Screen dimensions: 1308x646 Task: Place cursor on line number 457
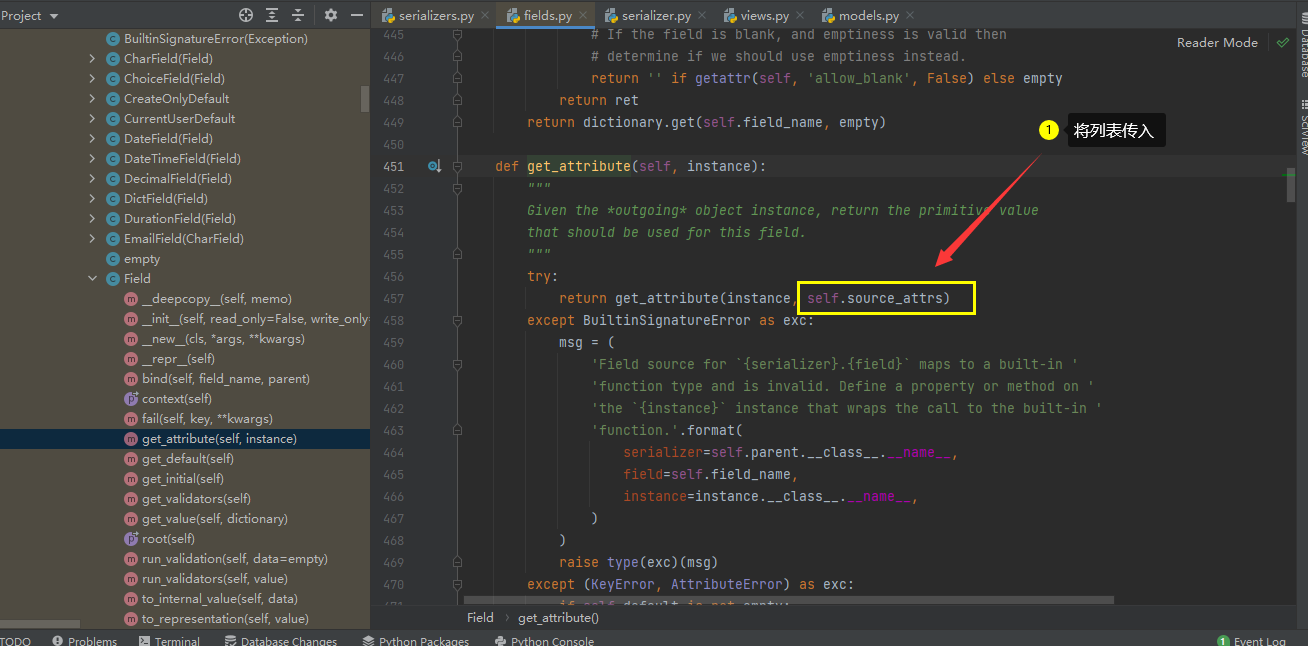(393, 298)
